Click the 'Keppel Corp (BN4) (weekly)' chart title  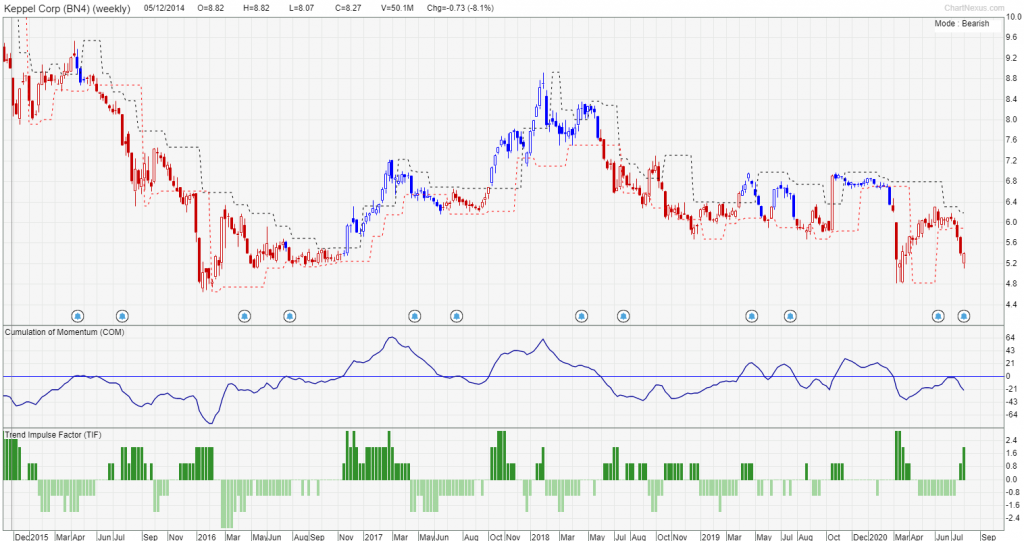click(x=67, y=8)
